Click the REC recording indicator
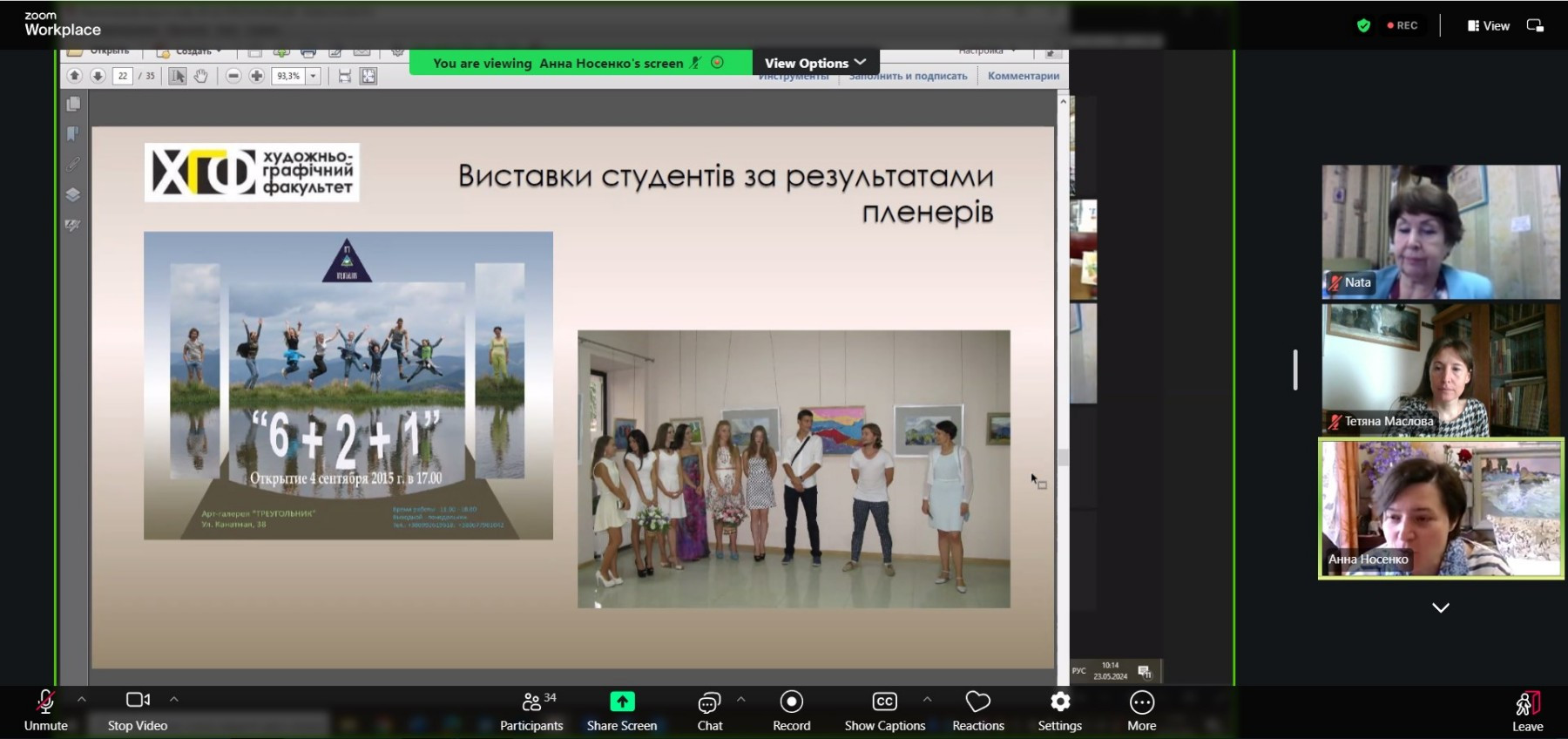1568x739 pixels. coord(1402,26)
